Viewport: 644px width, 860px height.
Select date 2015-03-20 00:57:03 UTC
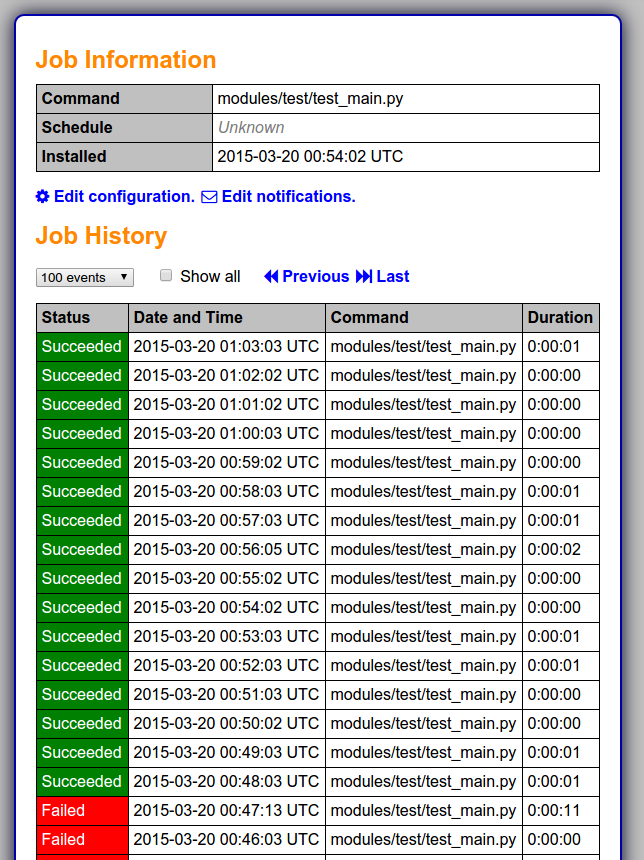pos(226,520)
